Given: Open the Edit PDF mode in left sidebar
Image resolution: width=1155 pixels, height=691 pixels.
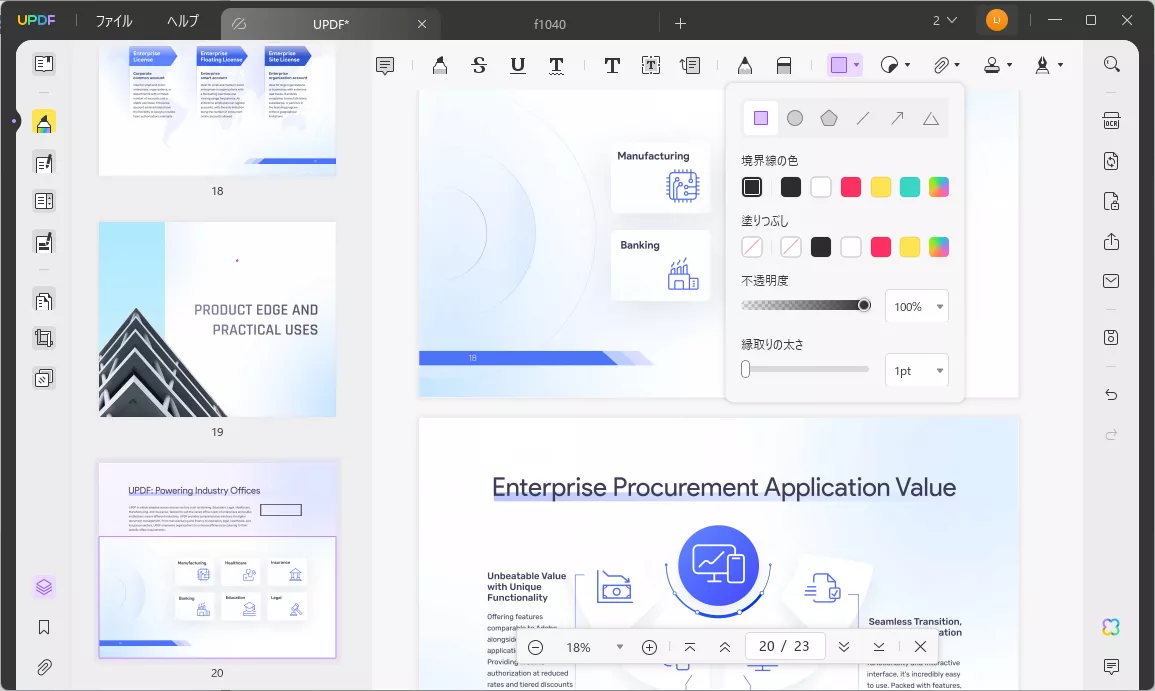Looking at the screenshot, I should click(x=43, y=163).
